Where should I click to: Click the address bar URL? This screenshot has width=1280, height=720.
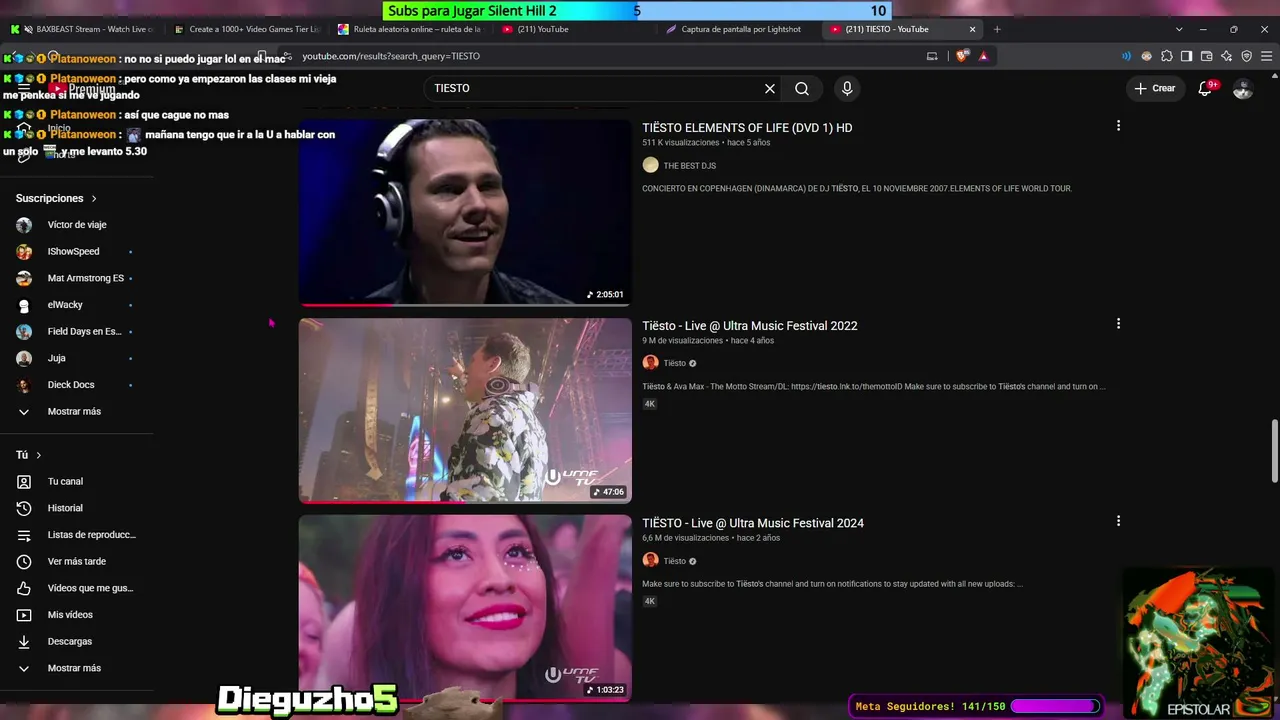coord(391,56)
